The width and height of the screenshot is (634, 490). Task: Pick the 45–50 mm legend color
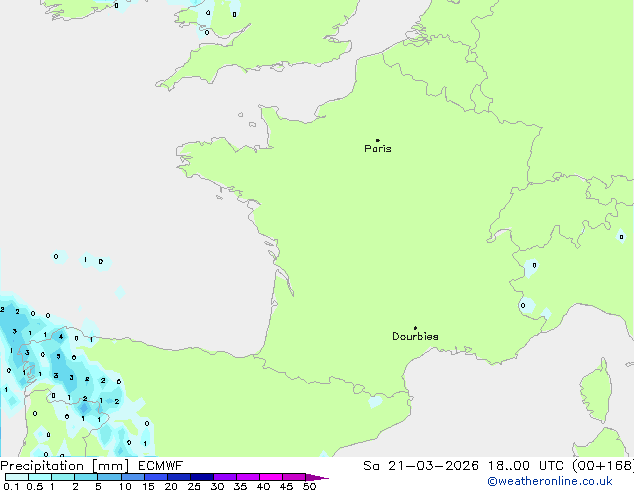[x=294, y=477]
